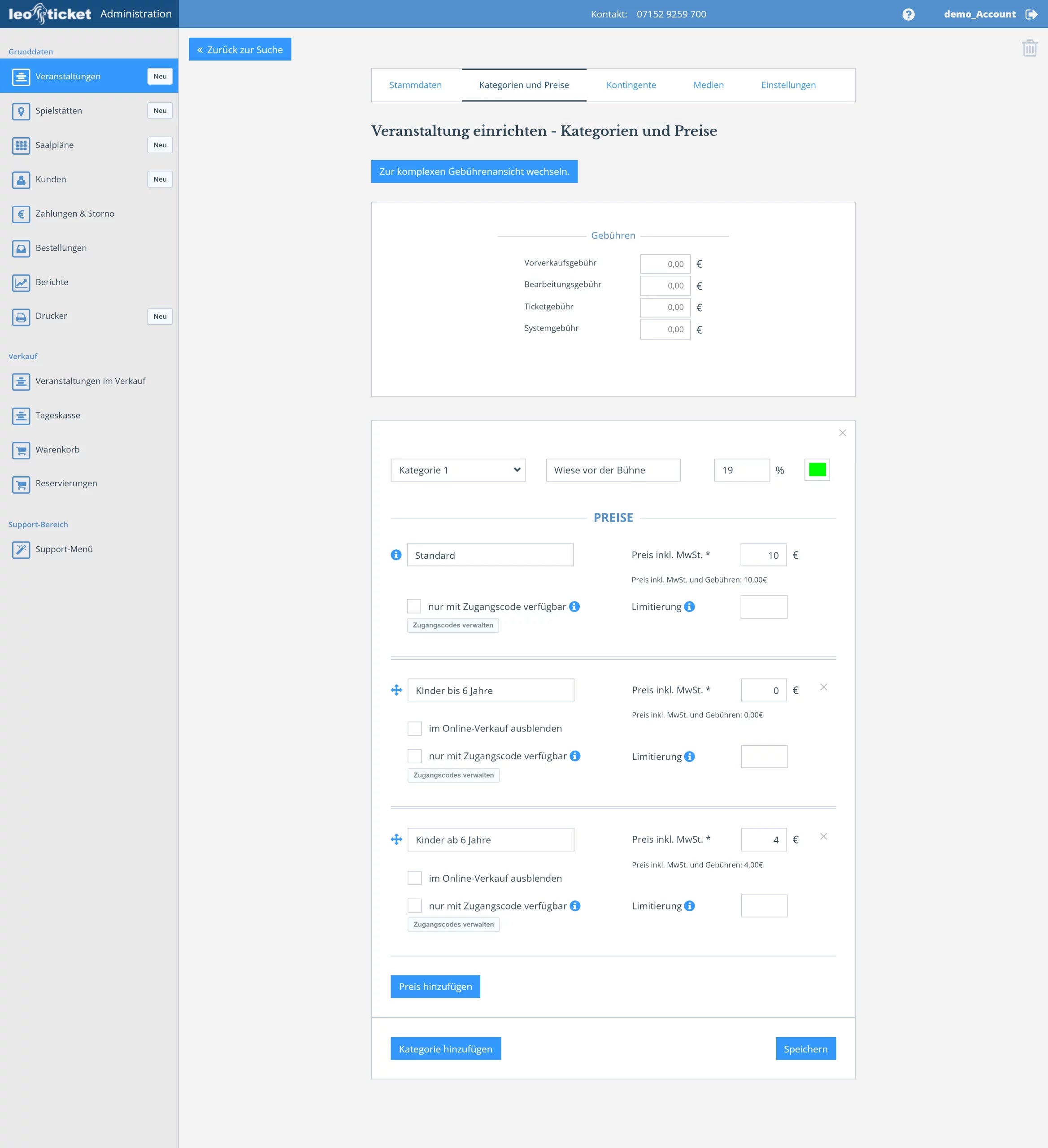This screenshot has height=1148, width=1048.
Task: Click move handle for Kinder ab 6 Jahre
Action: click(396, 839)
